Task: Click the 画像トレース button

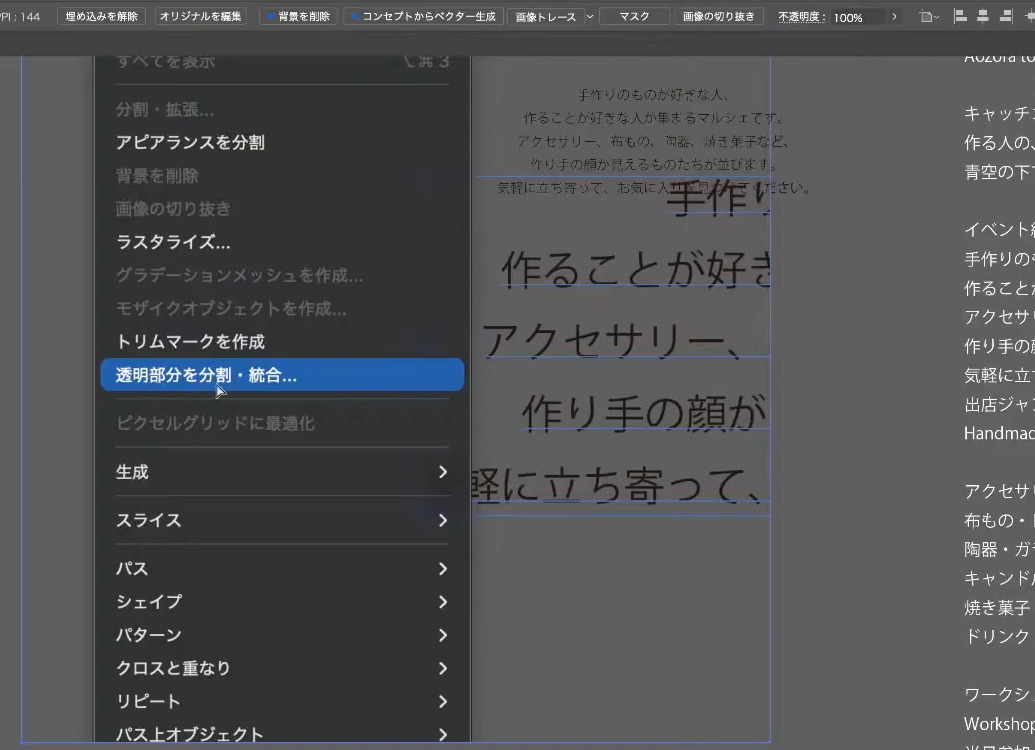Action: [x=545, y=17]
